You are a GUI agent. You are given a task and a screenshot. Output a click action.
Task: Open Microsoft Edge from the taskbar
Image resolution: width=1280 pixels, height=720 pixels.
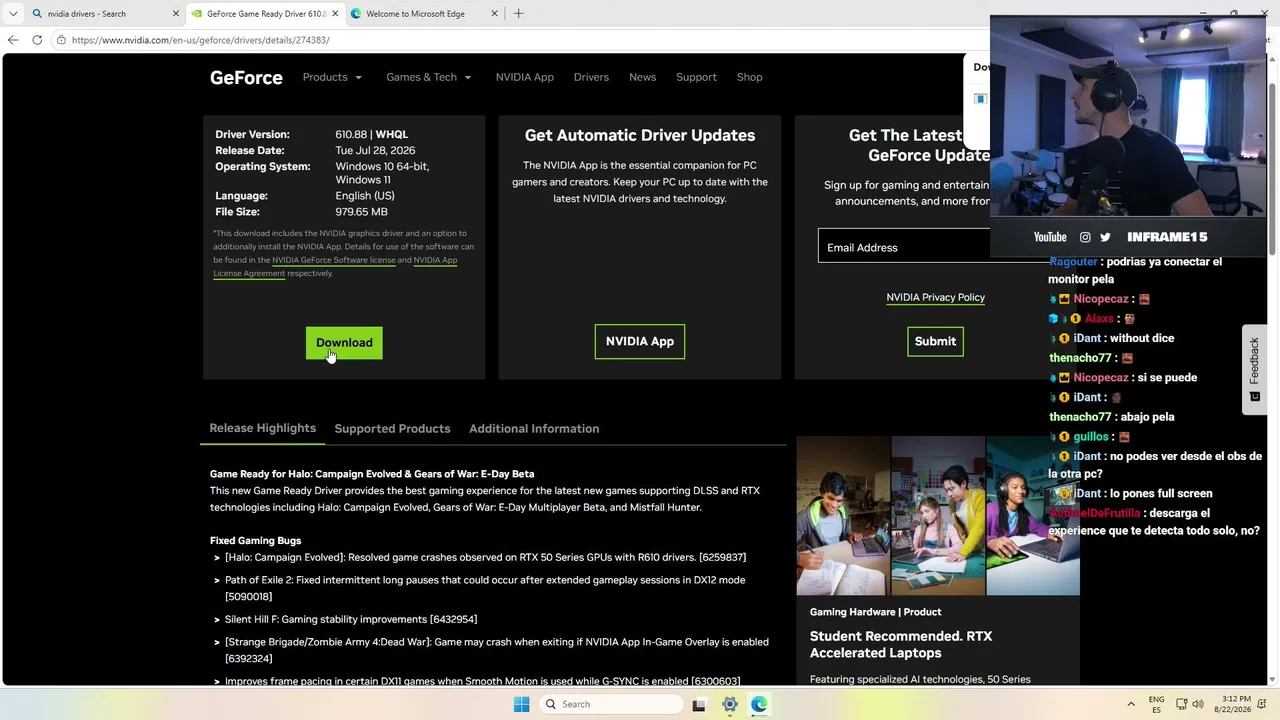coord(760,704)
